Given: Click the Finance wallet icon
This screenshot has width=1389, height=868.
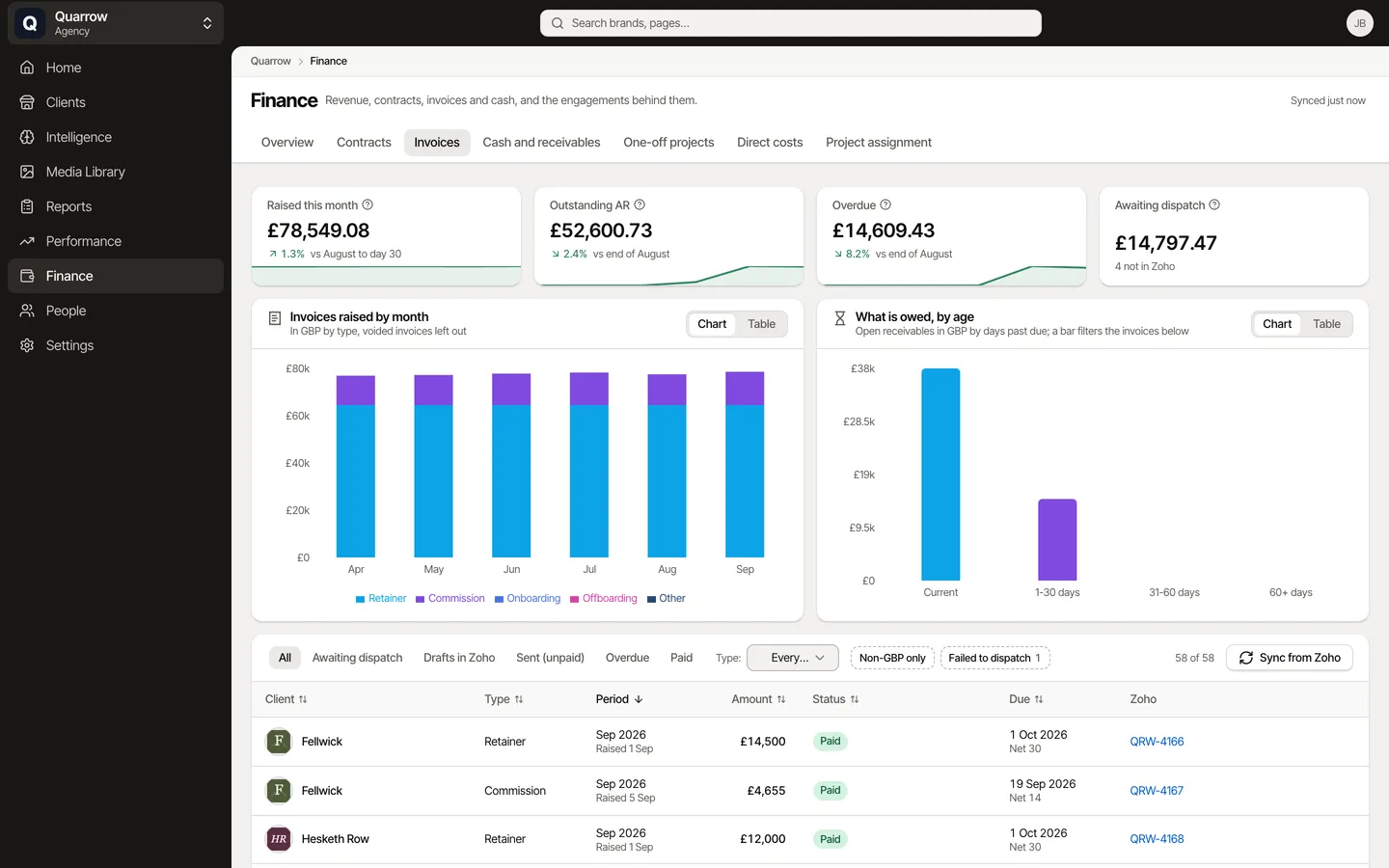Looking at the screenshot, I should [27, 276].
